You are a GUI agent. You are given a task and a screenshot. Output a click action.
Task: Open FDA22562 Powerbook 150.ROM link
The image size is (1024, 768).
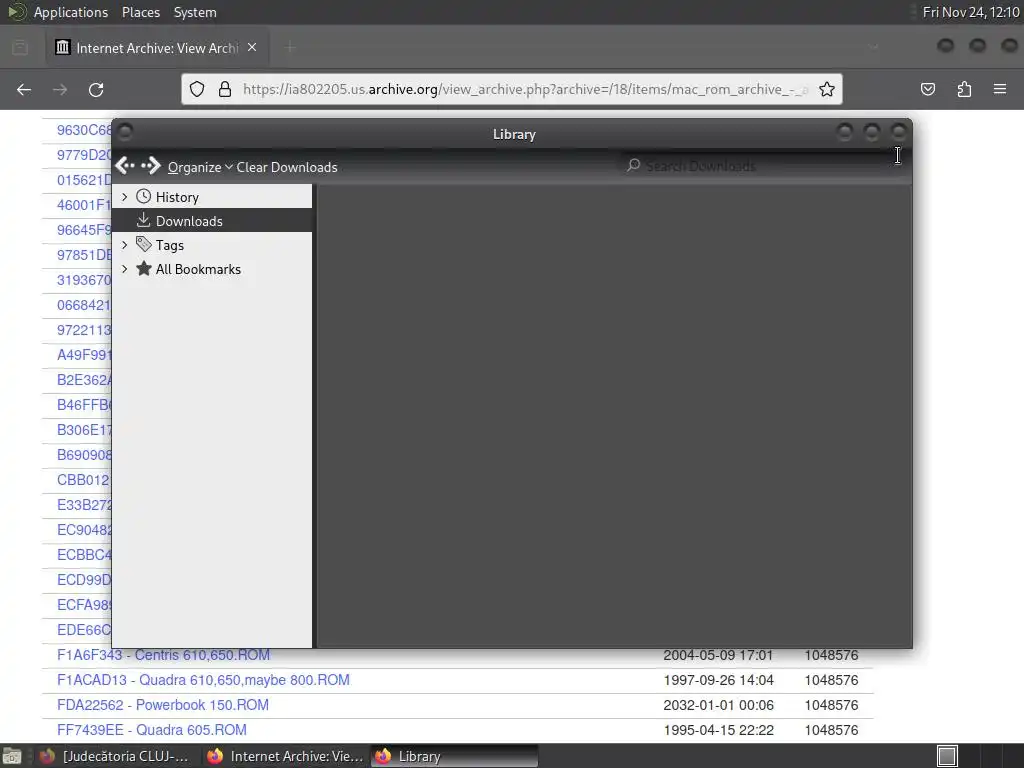click(163, 705)
